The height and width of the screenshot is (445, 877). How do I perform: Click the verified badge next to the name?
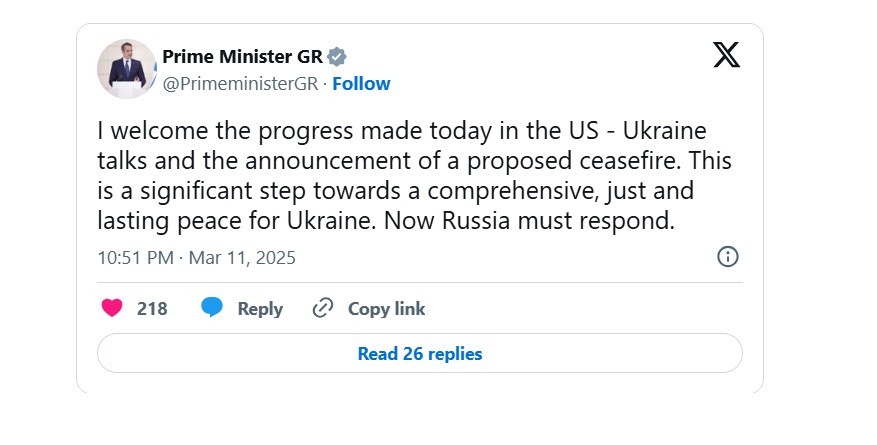point(338,56)
